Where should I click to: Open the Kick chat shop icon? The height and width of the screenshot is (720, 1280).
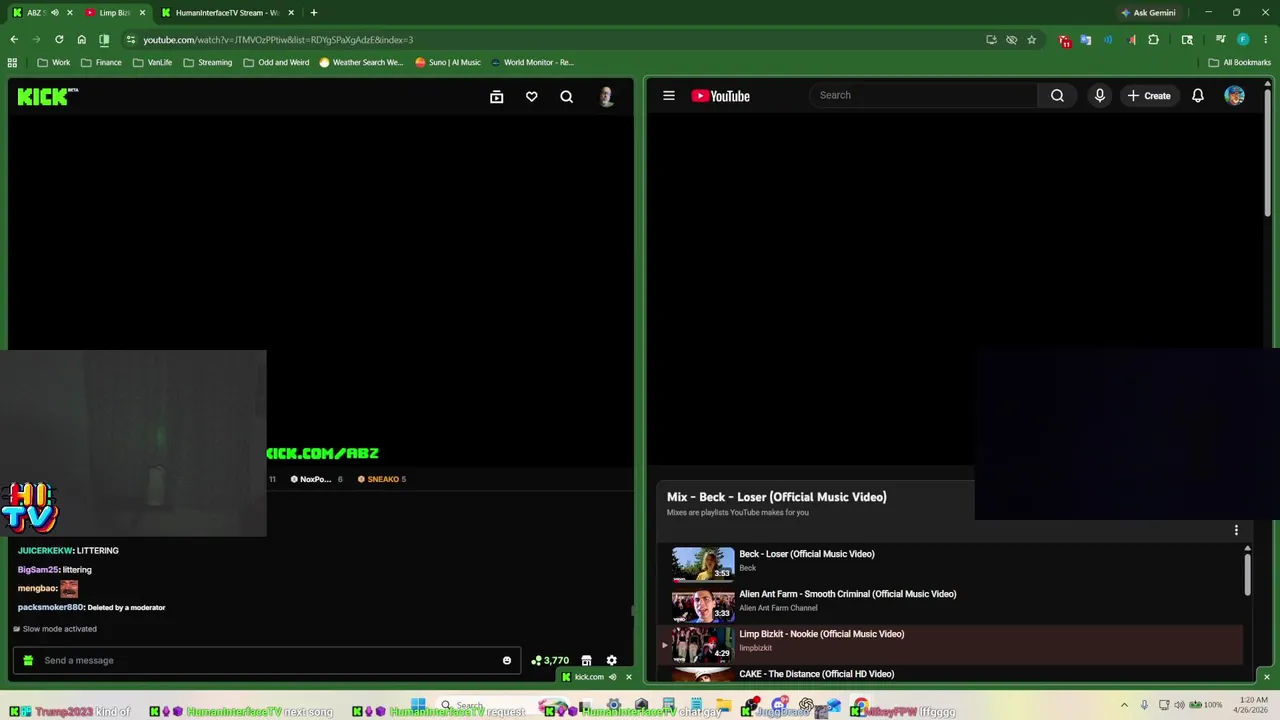[587, 660]
